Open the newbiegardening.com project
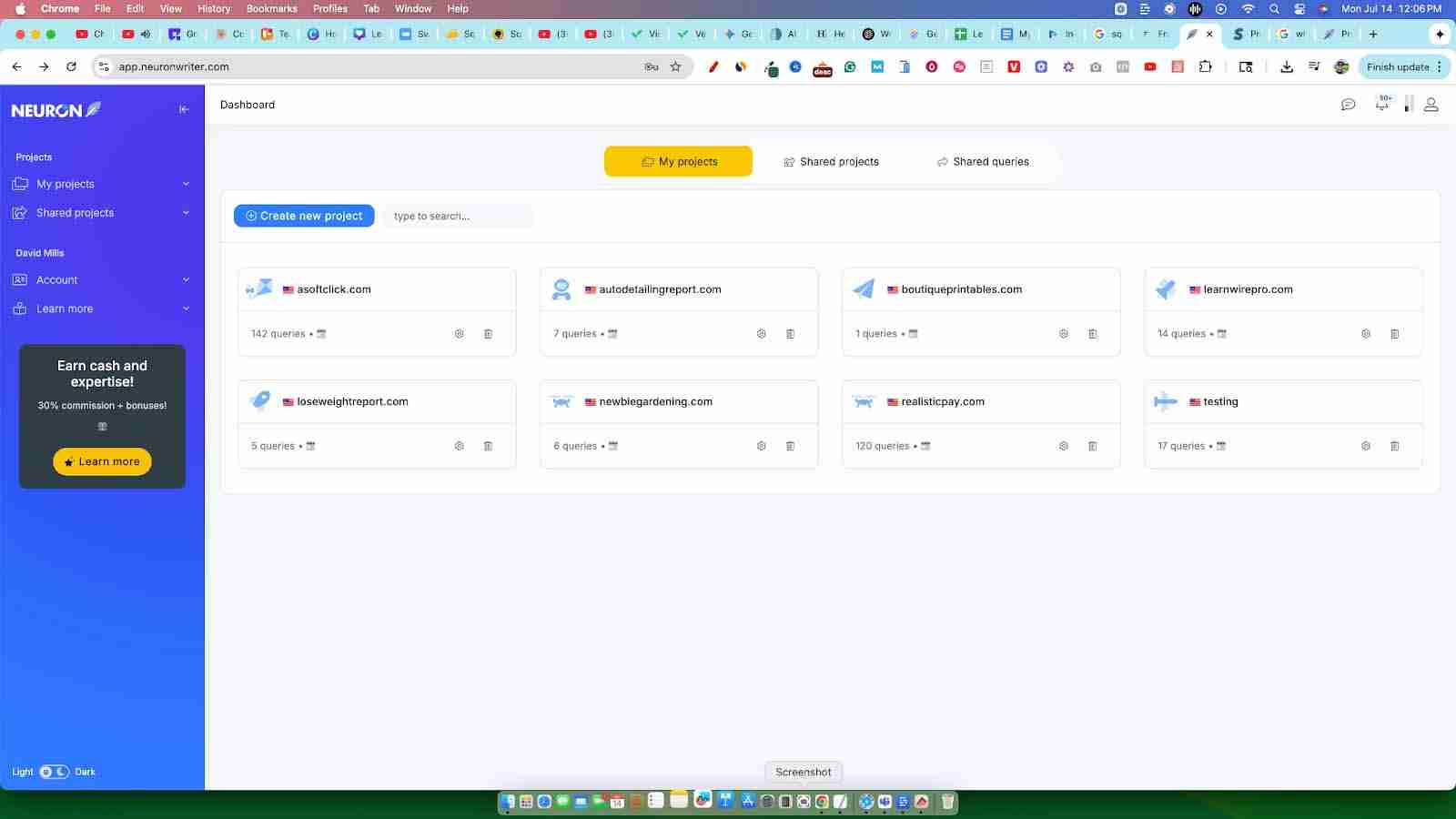1456x819 pixels. click(x=655, y=401)
